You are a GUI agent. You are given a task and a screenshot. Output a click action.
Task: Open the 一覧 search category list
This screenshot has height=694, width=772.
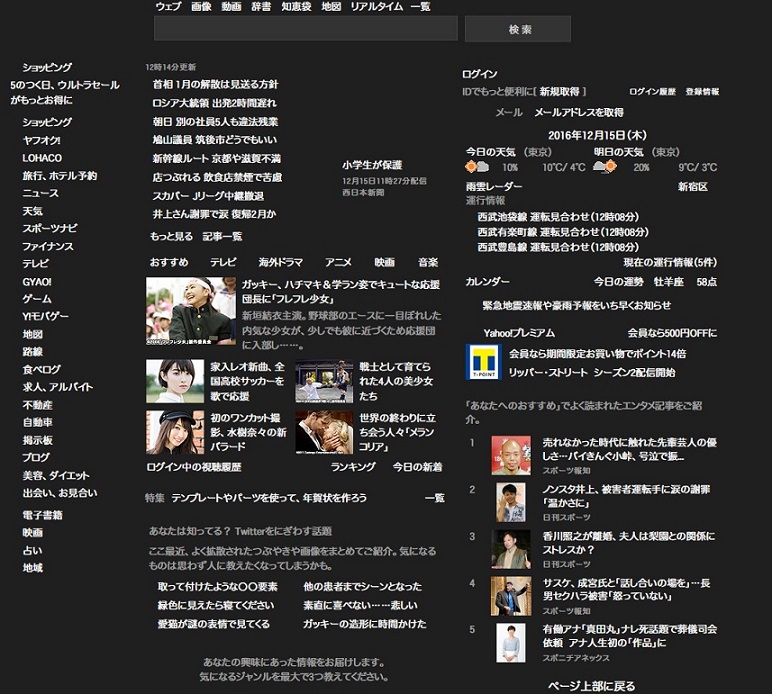420,6
